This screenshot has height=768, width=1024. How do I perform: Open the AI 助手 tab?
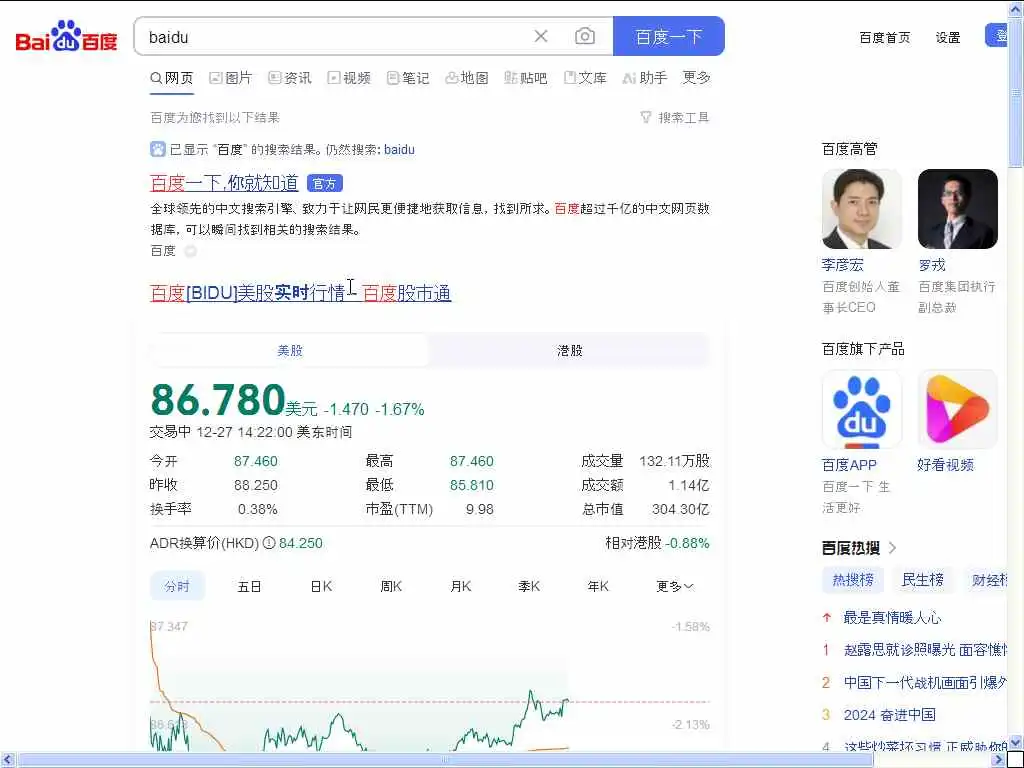point(645,78)
